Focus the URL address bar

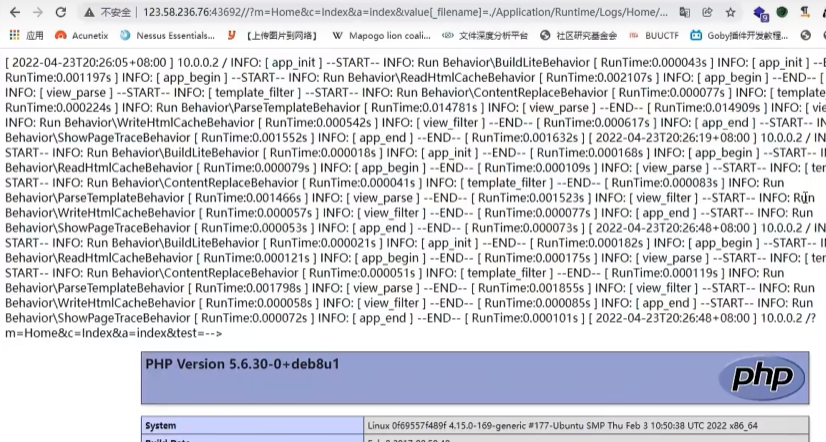tap(406, 12)
